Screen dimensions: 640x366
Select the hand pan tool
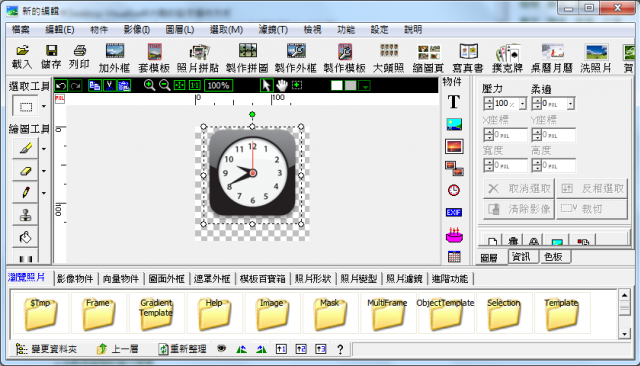(x=282, y=85)
